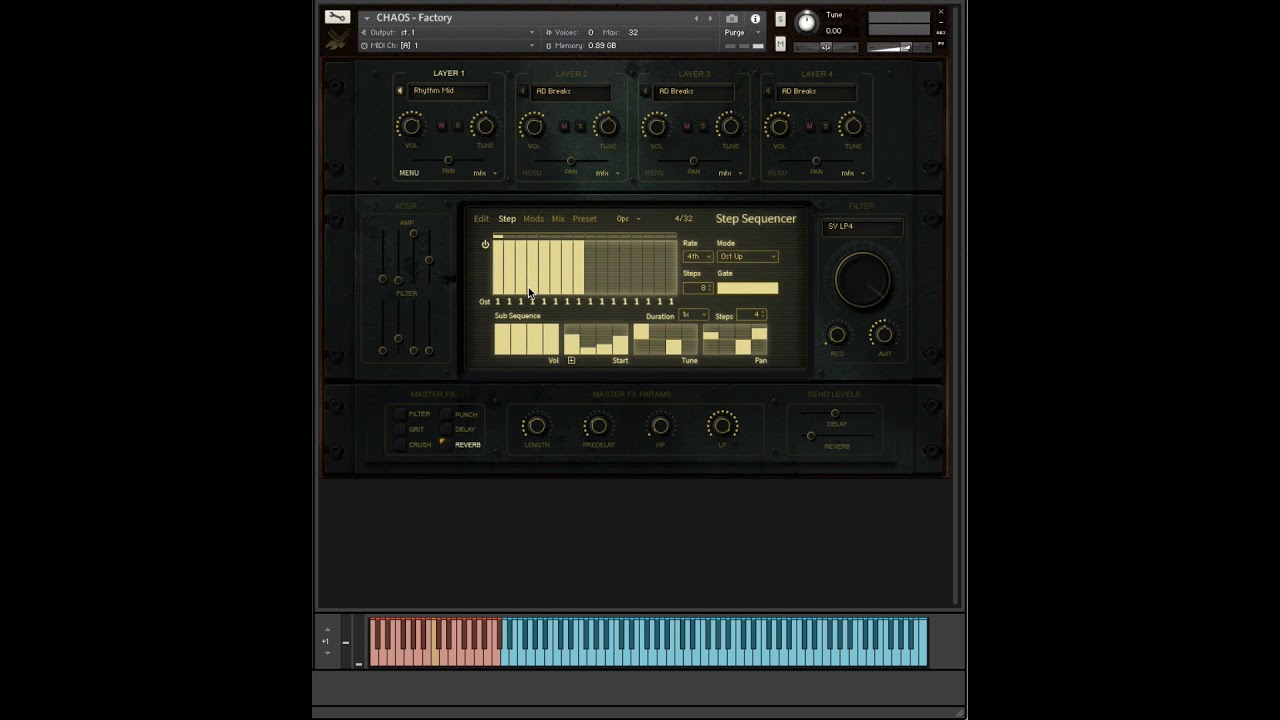The image size is (1280, 720).
Task: Click the filter AMT knob
Action: tap(884, 335)
